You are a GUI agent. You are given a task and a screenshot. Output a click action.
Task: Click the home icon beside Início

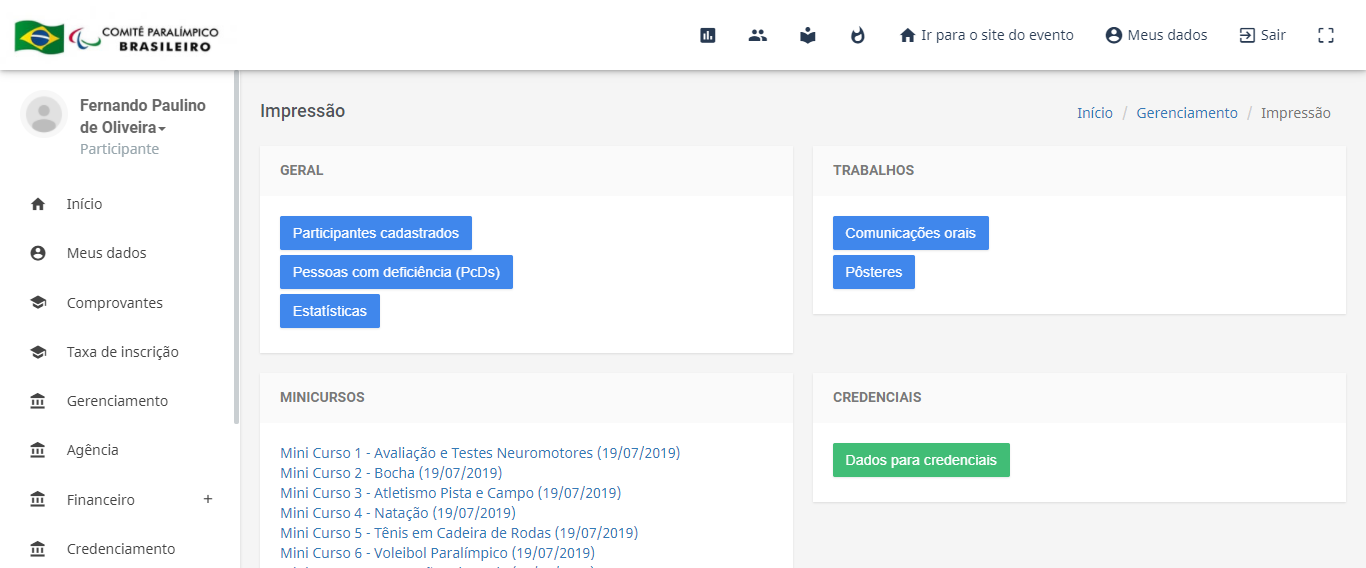[x=38, y=204]
